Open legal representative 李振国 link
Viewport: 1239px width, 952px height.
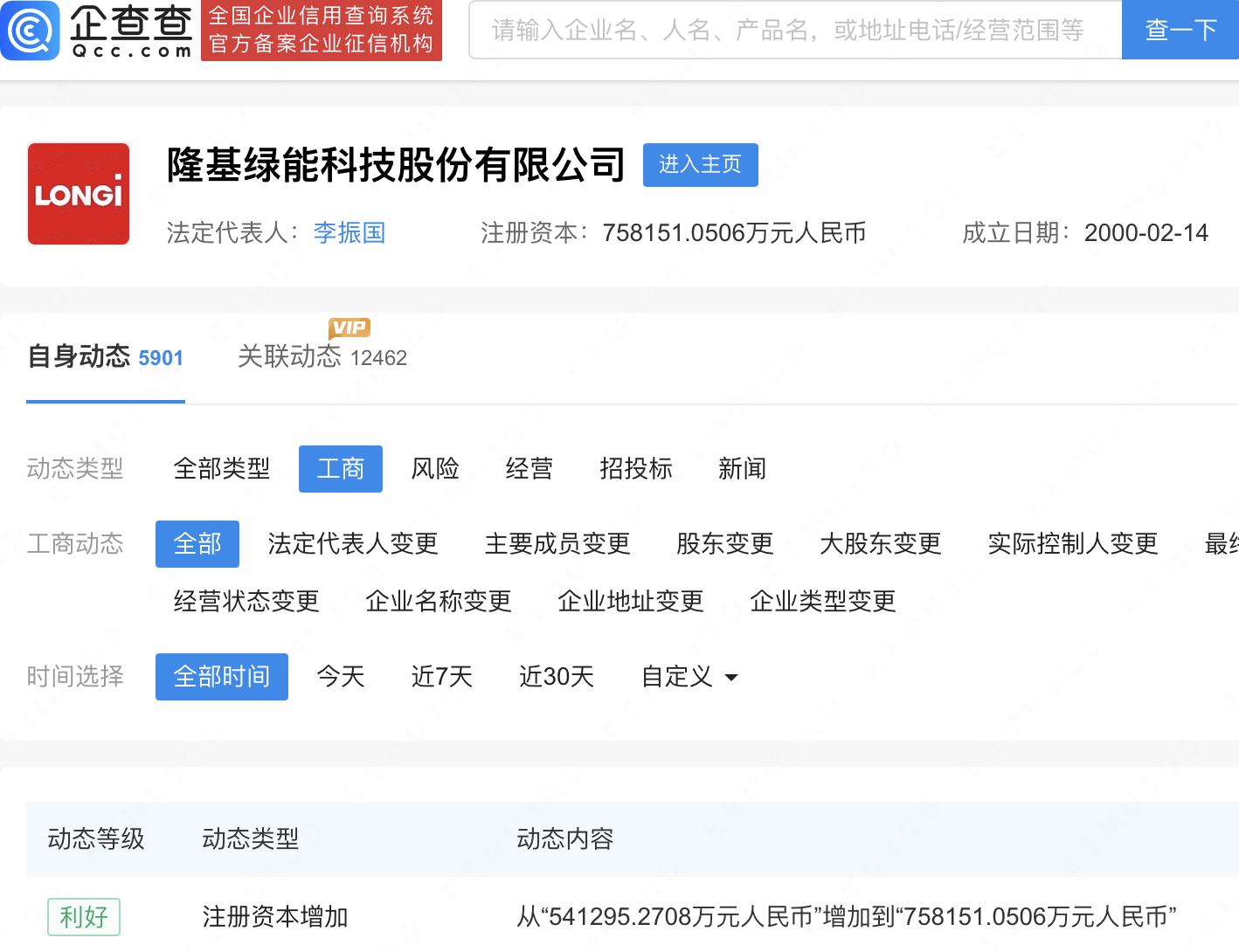pos(350,232)
